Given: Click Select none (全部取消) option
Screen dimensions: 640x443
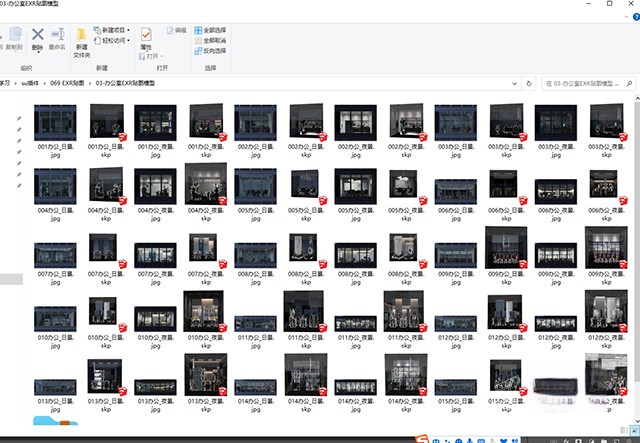Looking at the screenshot, I should (210, 40).
